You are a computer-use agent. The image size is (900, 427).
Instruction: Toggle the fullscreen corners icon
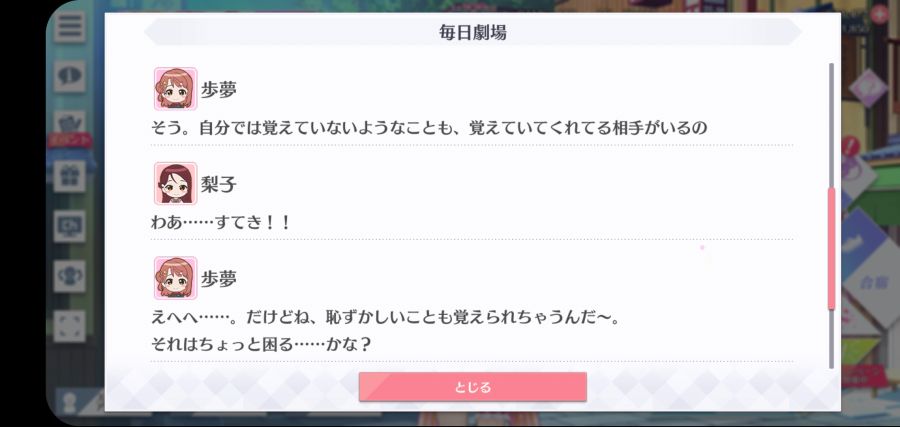[70, 326]
